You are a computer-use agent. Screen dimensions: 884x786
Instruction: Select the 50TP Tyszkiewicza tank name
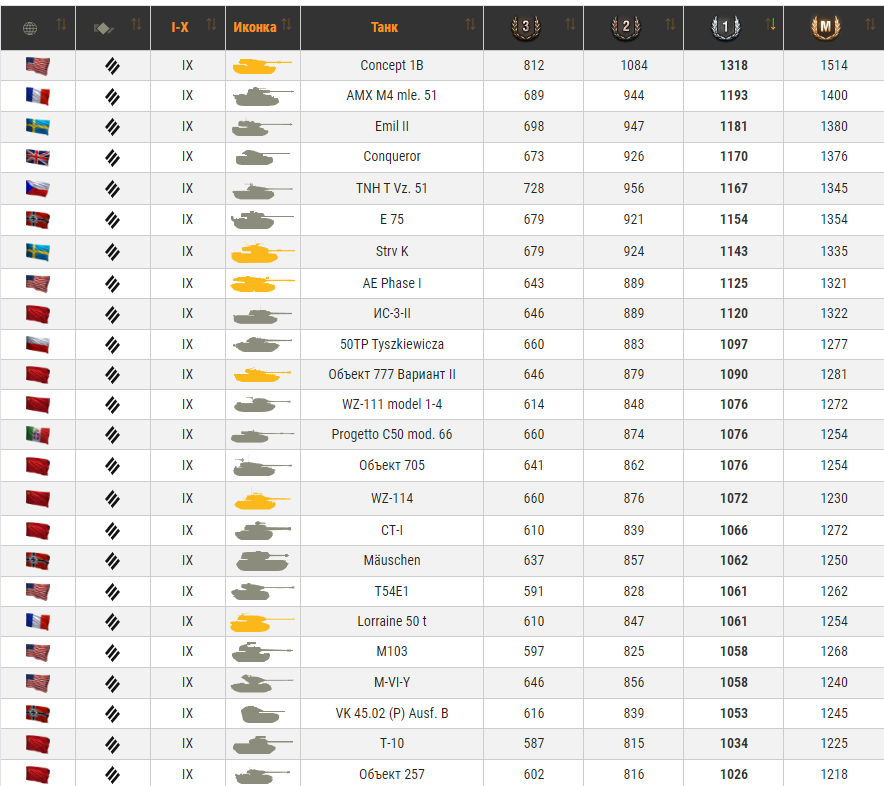point(392,345)
